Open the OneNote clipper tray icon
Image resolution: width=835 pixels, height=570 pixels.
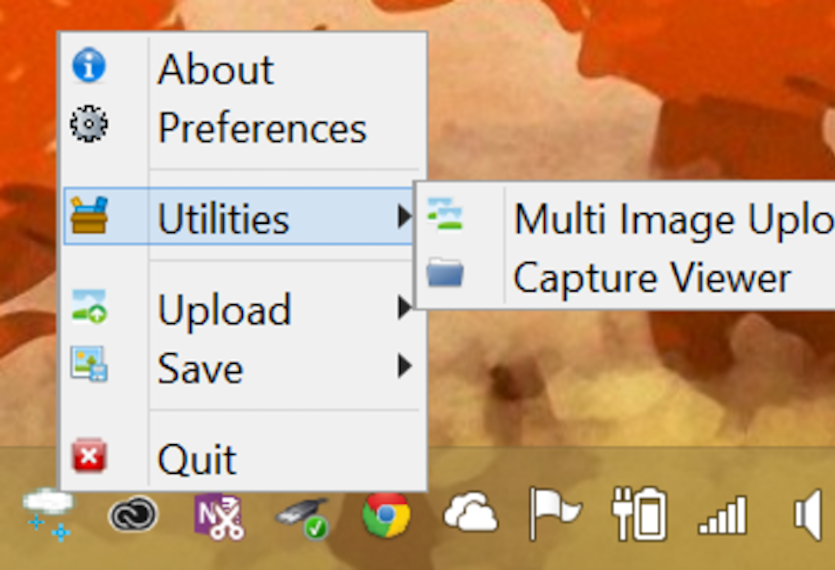point(219,516)
